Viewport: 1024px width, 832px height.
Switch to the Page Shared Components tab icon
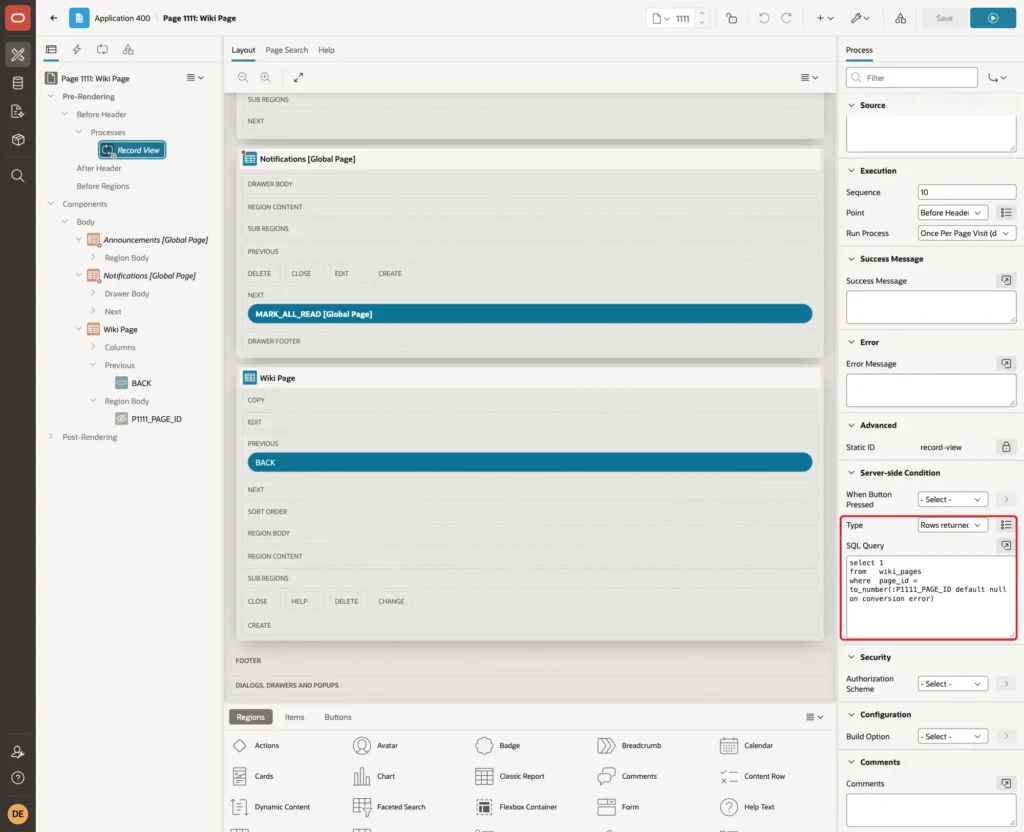[x=128, y=50]
